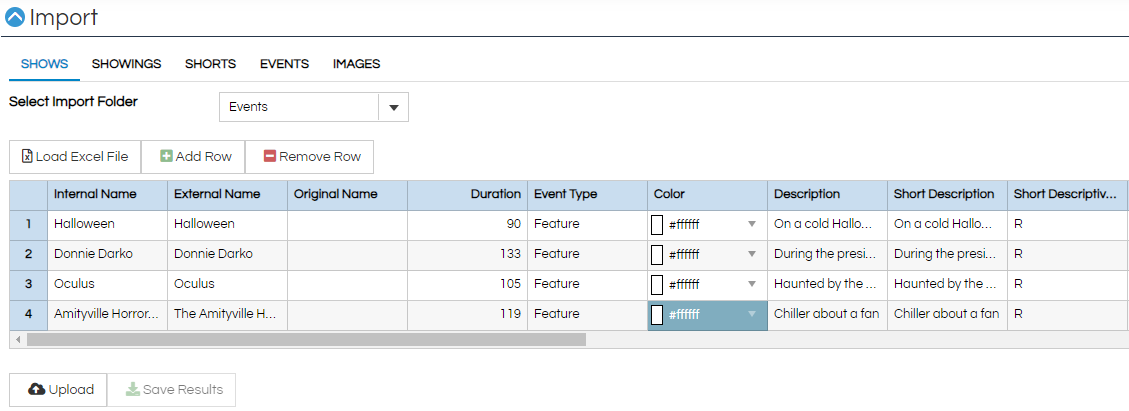Click the Duration cell showing 133
This screenshot has width=1129, height=411.
[468, 254]
